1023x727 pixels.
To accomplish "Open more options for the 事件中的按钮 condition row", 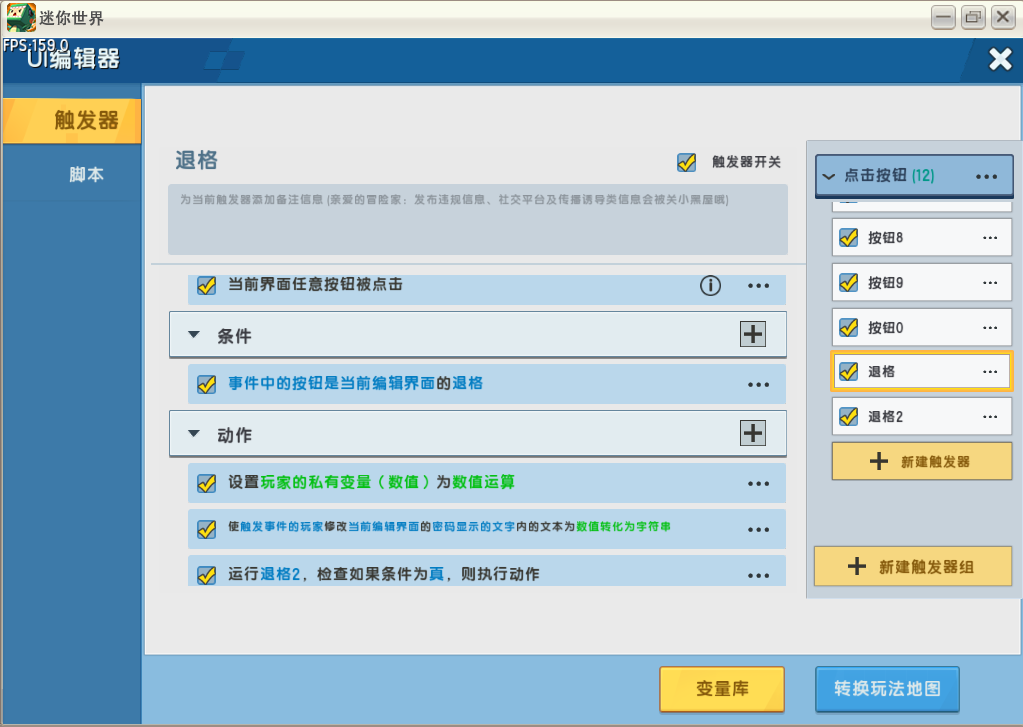I will click(758, 385).
